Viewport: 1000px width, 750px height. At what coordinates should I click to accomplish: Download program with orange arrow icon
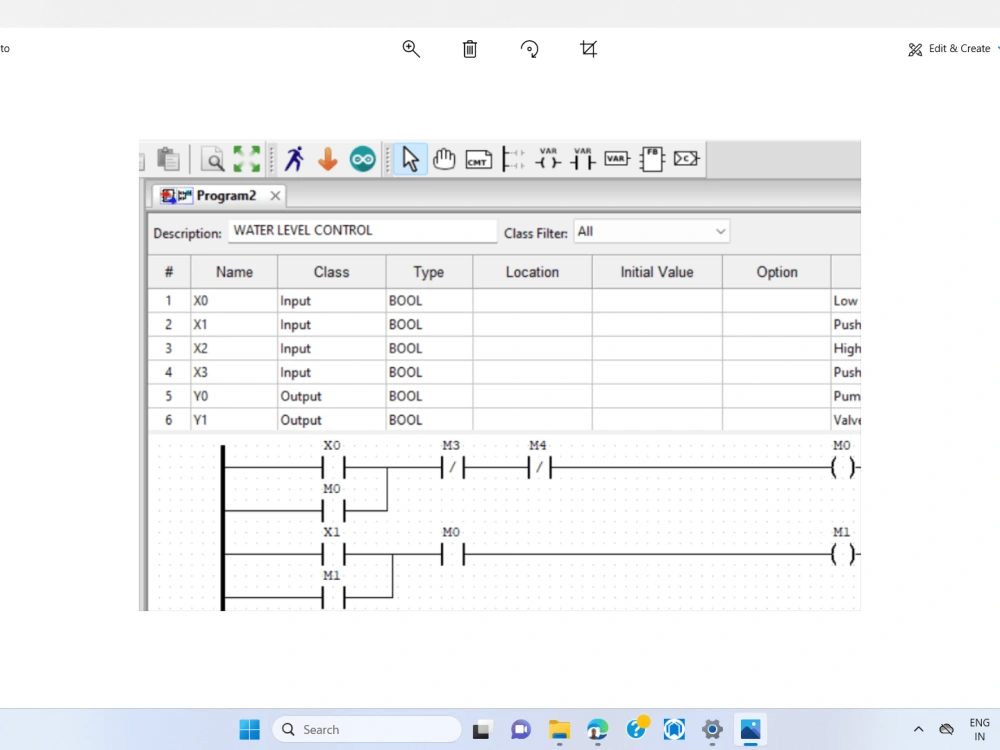[x=327, y=159]
